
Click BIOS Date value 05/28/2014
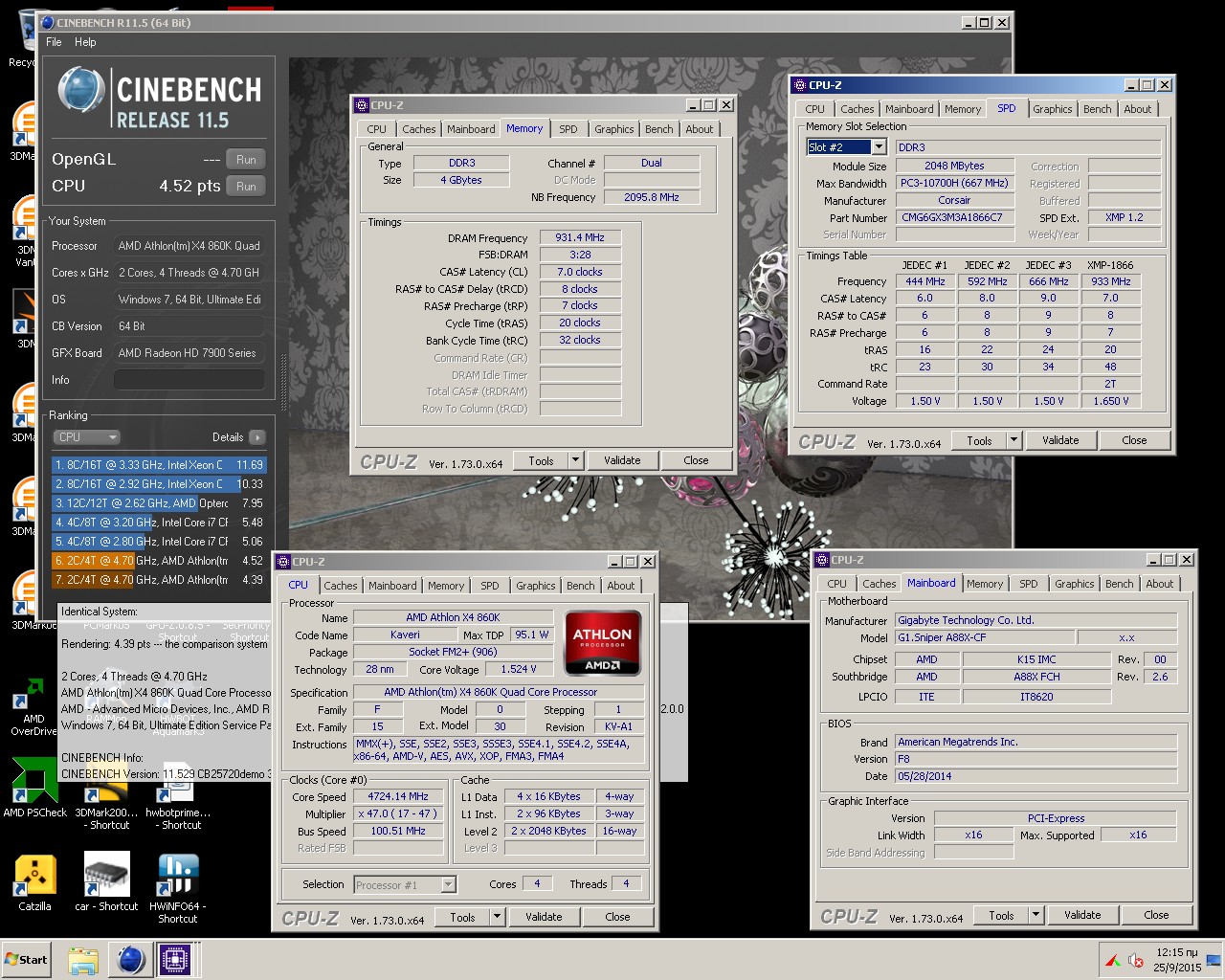coord(1036,776)
